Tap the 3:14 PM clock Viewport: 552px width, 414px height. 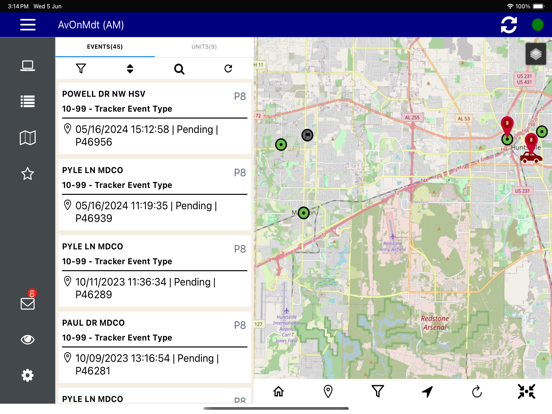click(x=18, y=6)
